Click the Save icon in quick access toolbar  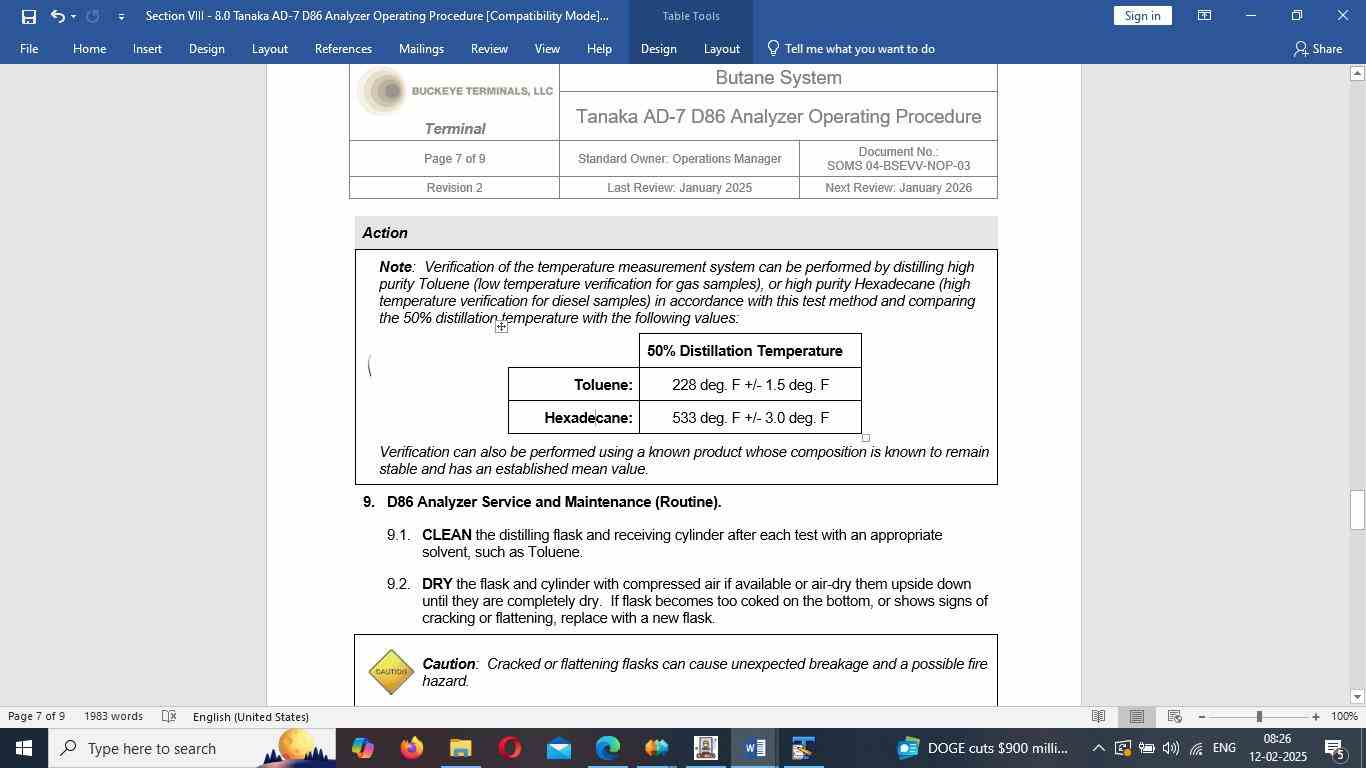(28, 16)
